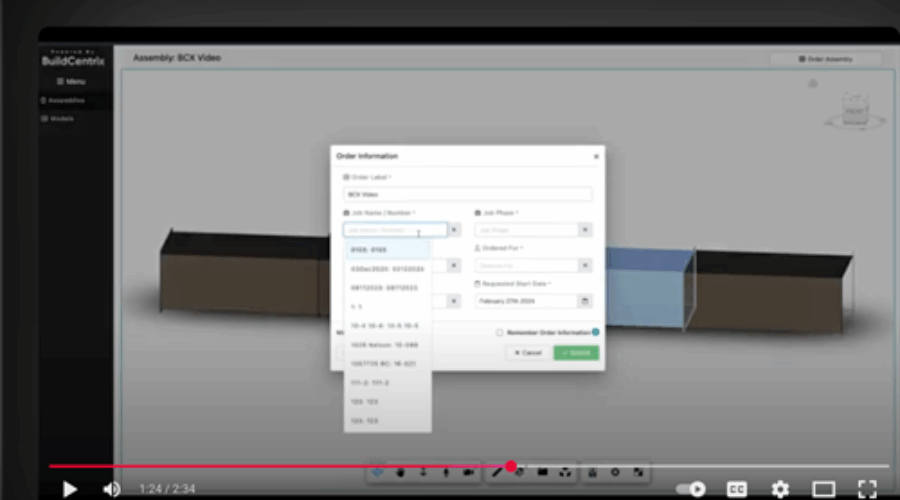
Task: Select the Measure ruler tool
Action: (x=496, y=472)
